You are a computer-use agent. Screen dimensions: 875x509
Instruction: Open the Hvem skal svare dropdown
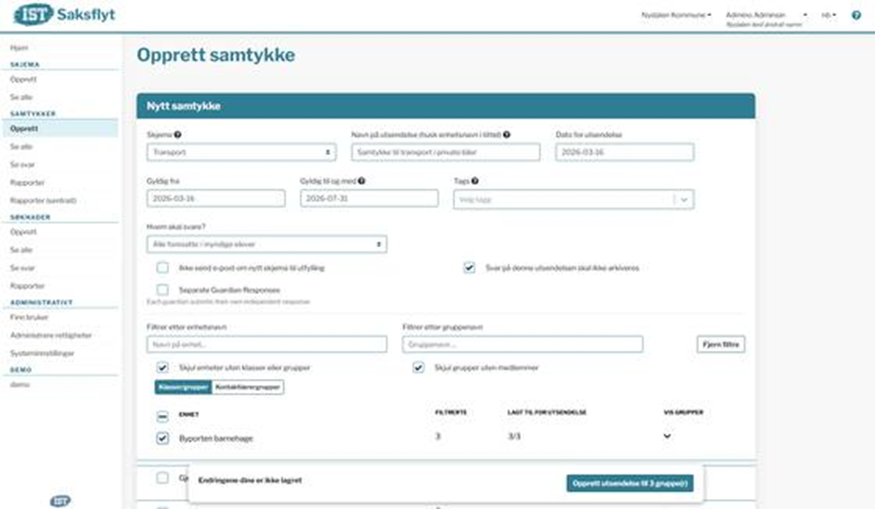click(x=266, y=244)
